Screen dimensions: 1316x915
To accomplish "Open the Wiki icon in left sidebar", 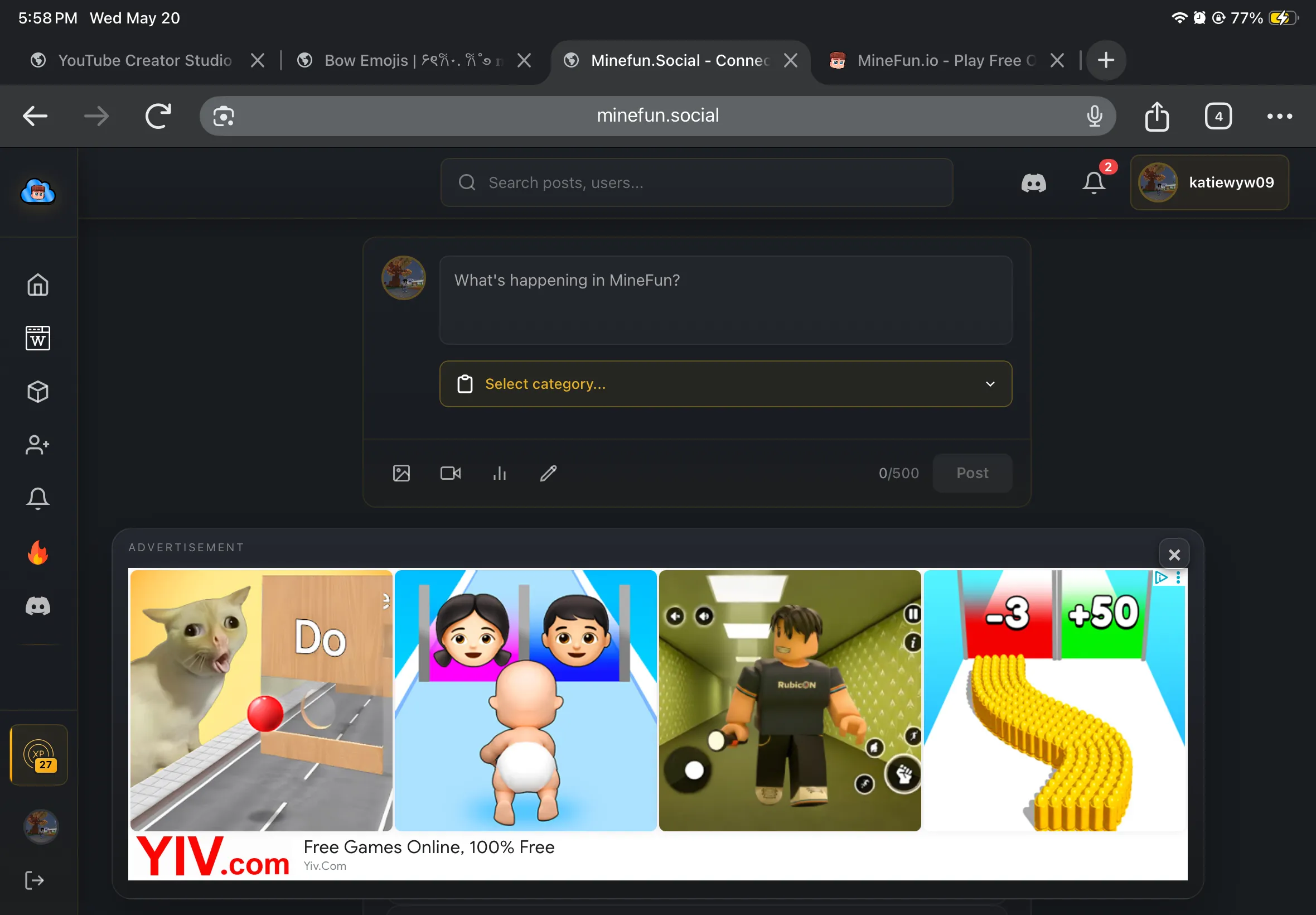I will click(x=38, y=338).
